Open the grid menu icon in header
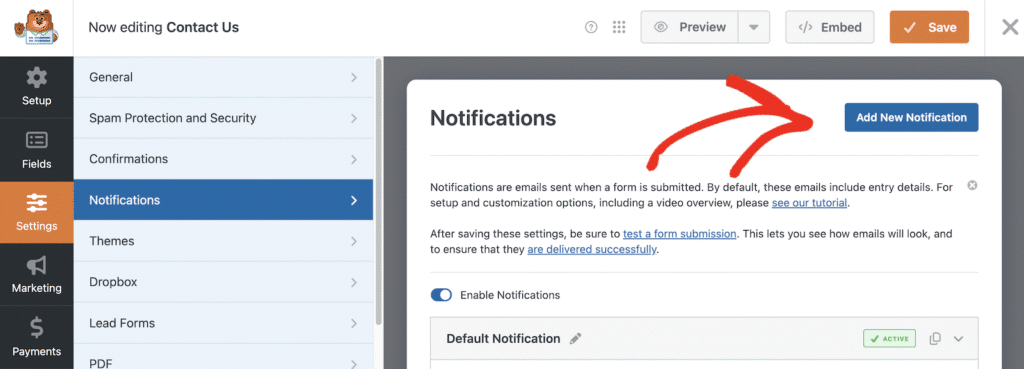Image resolution: width=1024 pixels, height=369 pixels. [619, 27]
